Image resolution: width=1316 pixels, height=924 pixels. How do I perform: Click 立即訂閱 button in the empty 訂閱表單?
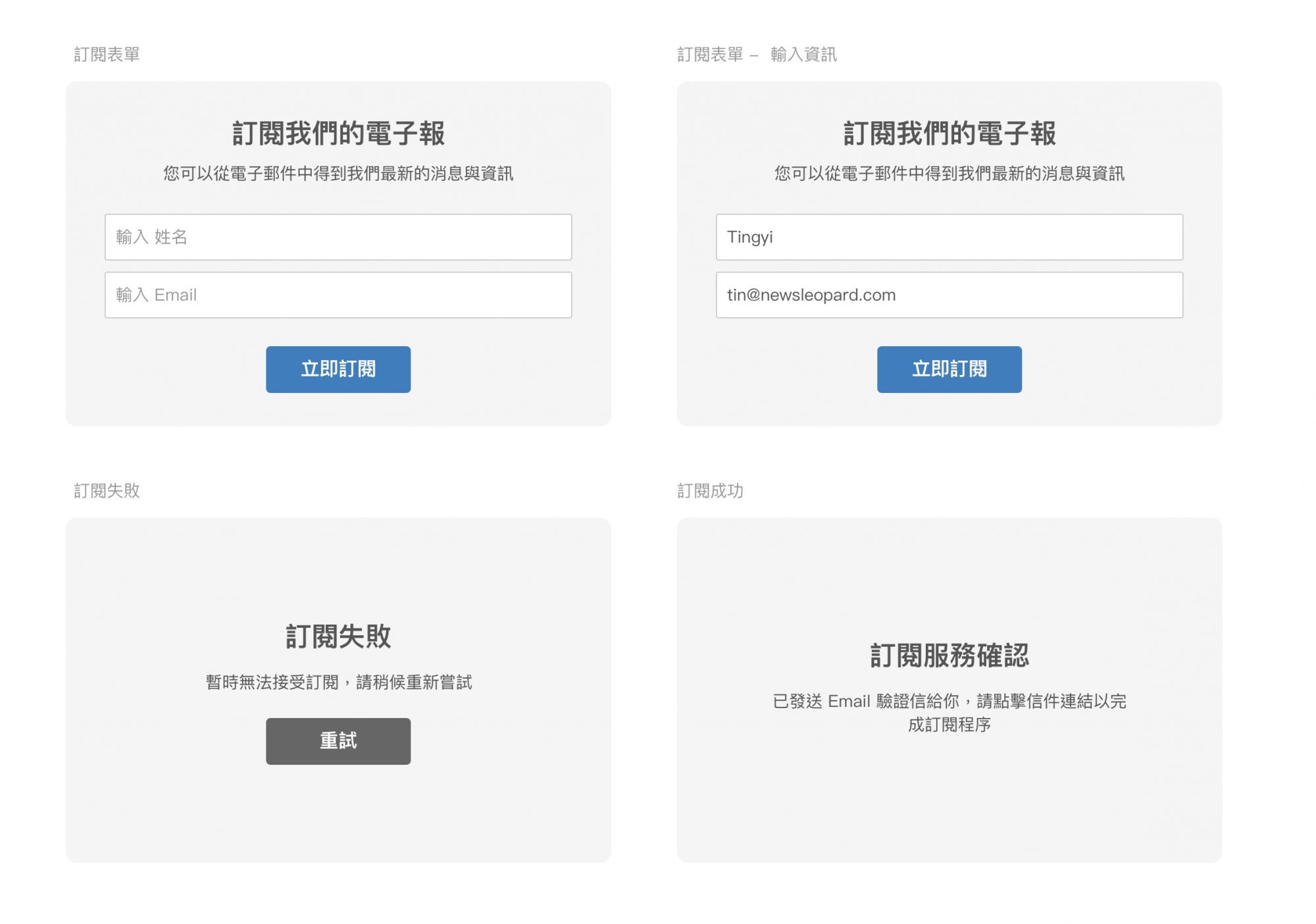[x=338, y=369]
